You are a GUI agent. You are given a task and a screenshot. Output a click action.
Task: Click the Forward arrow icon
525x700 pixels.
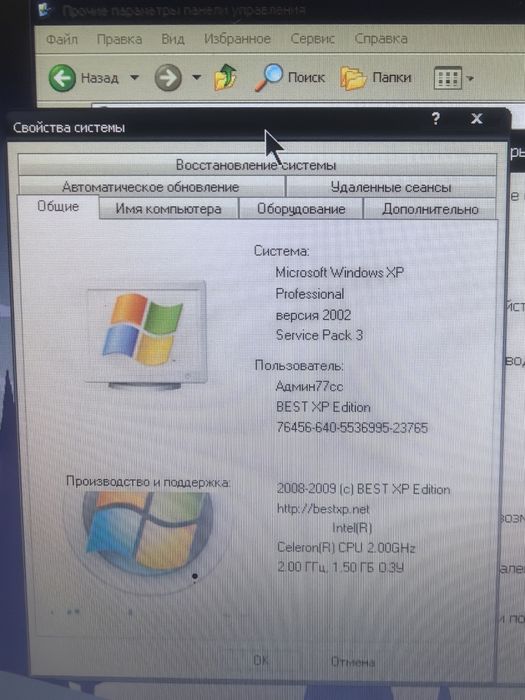click(x=168, y=78)
